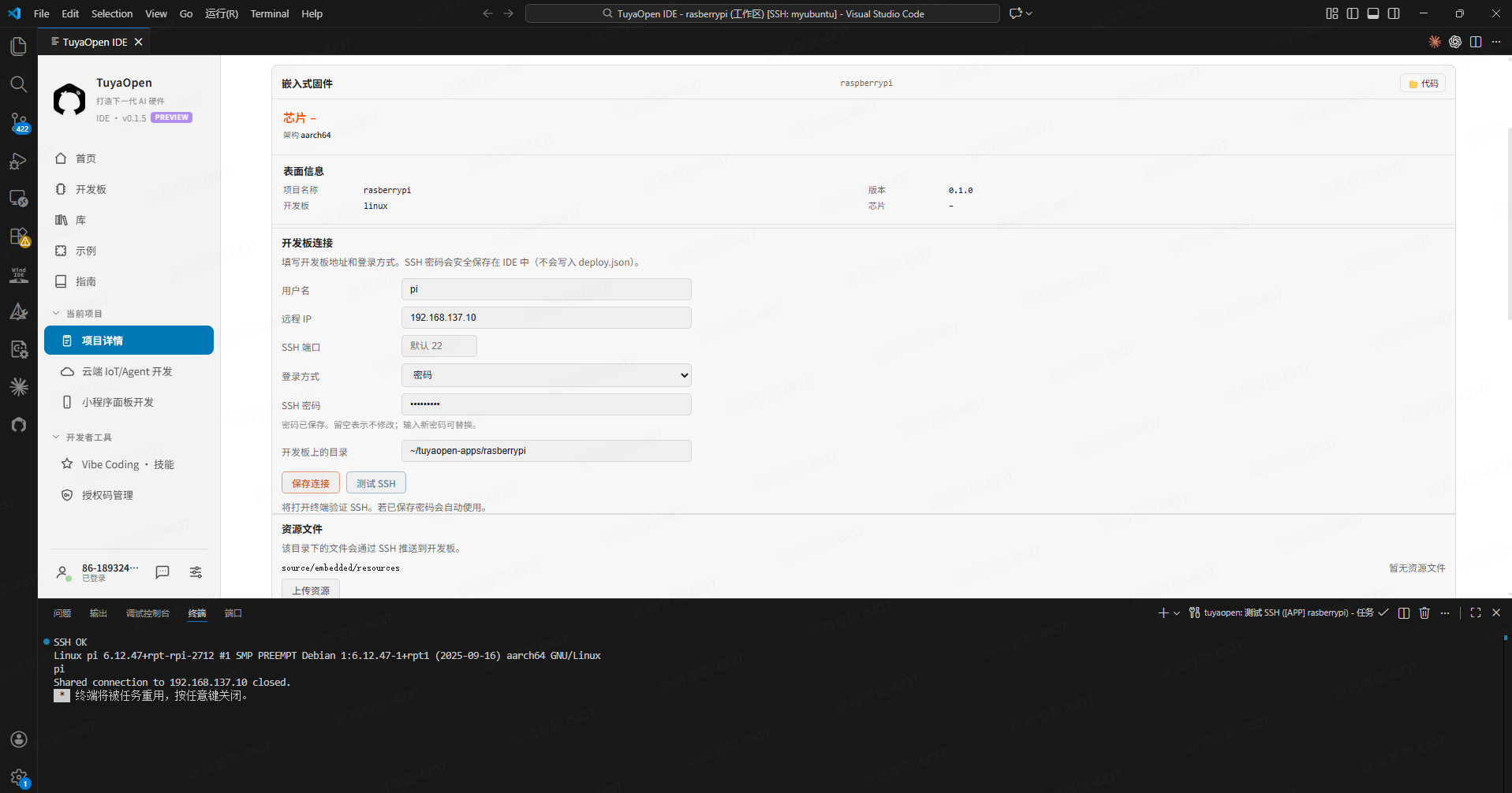Viewport: 1512px width, 793px height.
Task: Focus the 远程 IP input field
Action: click(x=547, y=318)
